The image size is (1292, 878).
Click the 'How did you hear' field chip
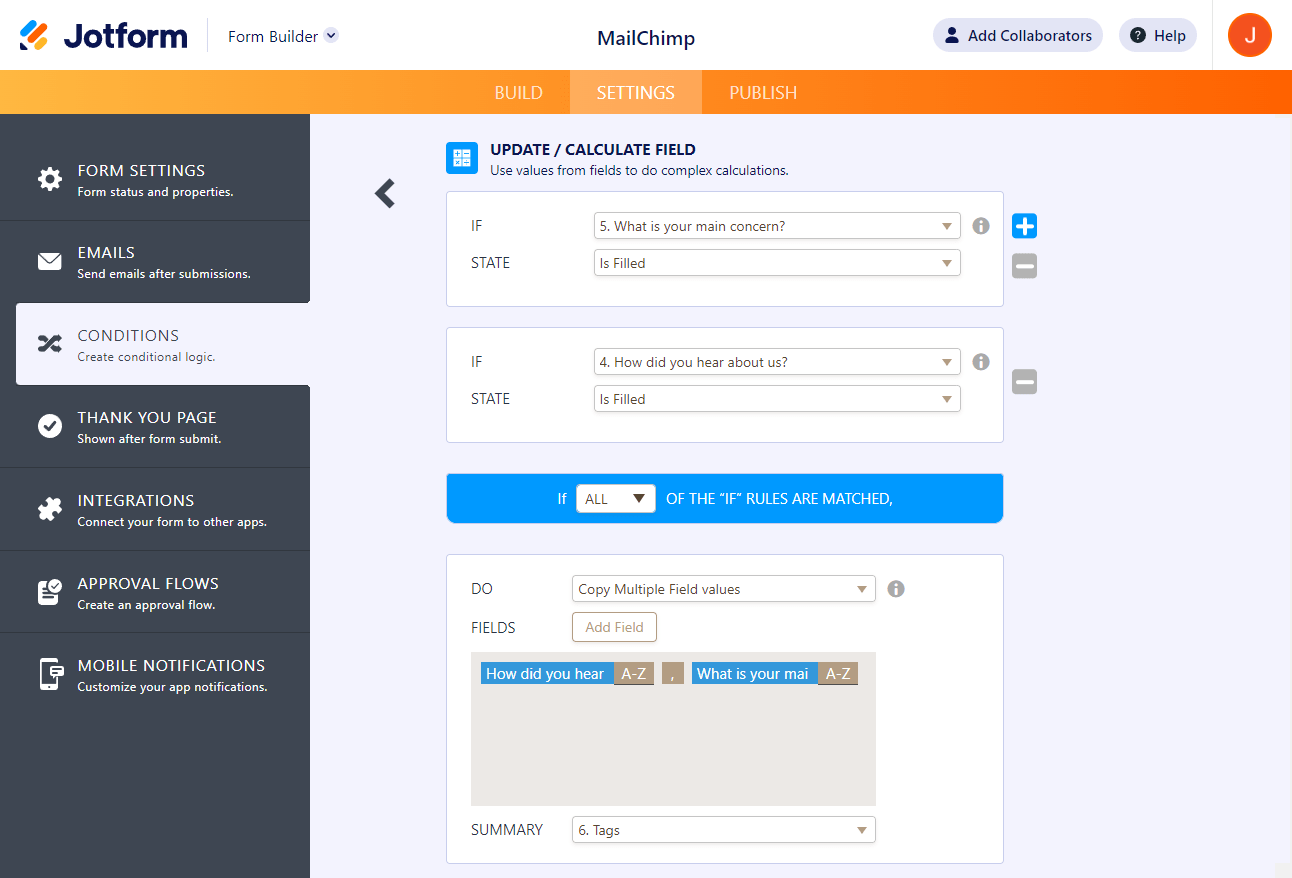tap(545, 674)
